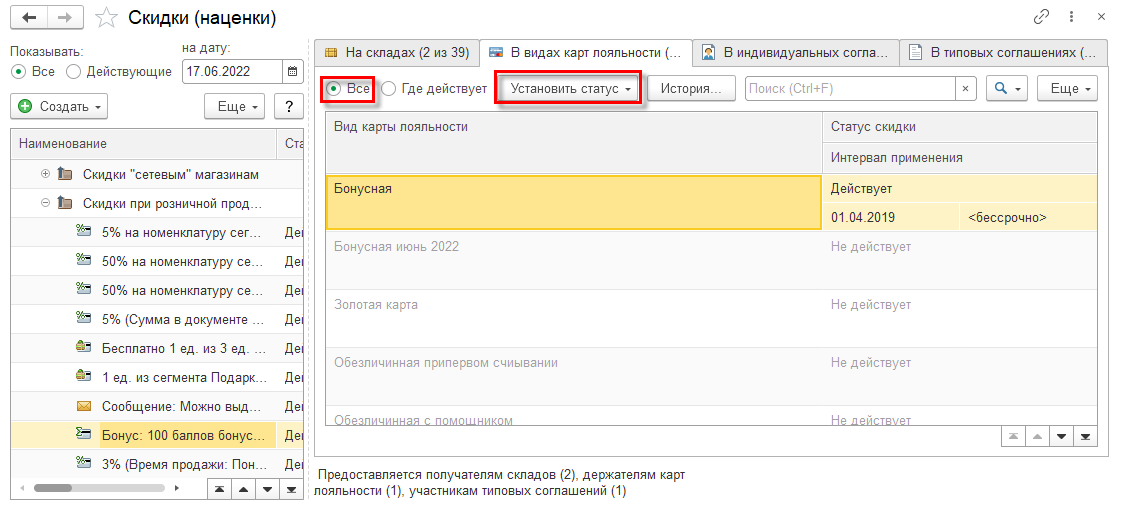This screenshot has height=510, width=1126.
Task: Open the right panel 'Еще' menu
Action: [1067, 89]
